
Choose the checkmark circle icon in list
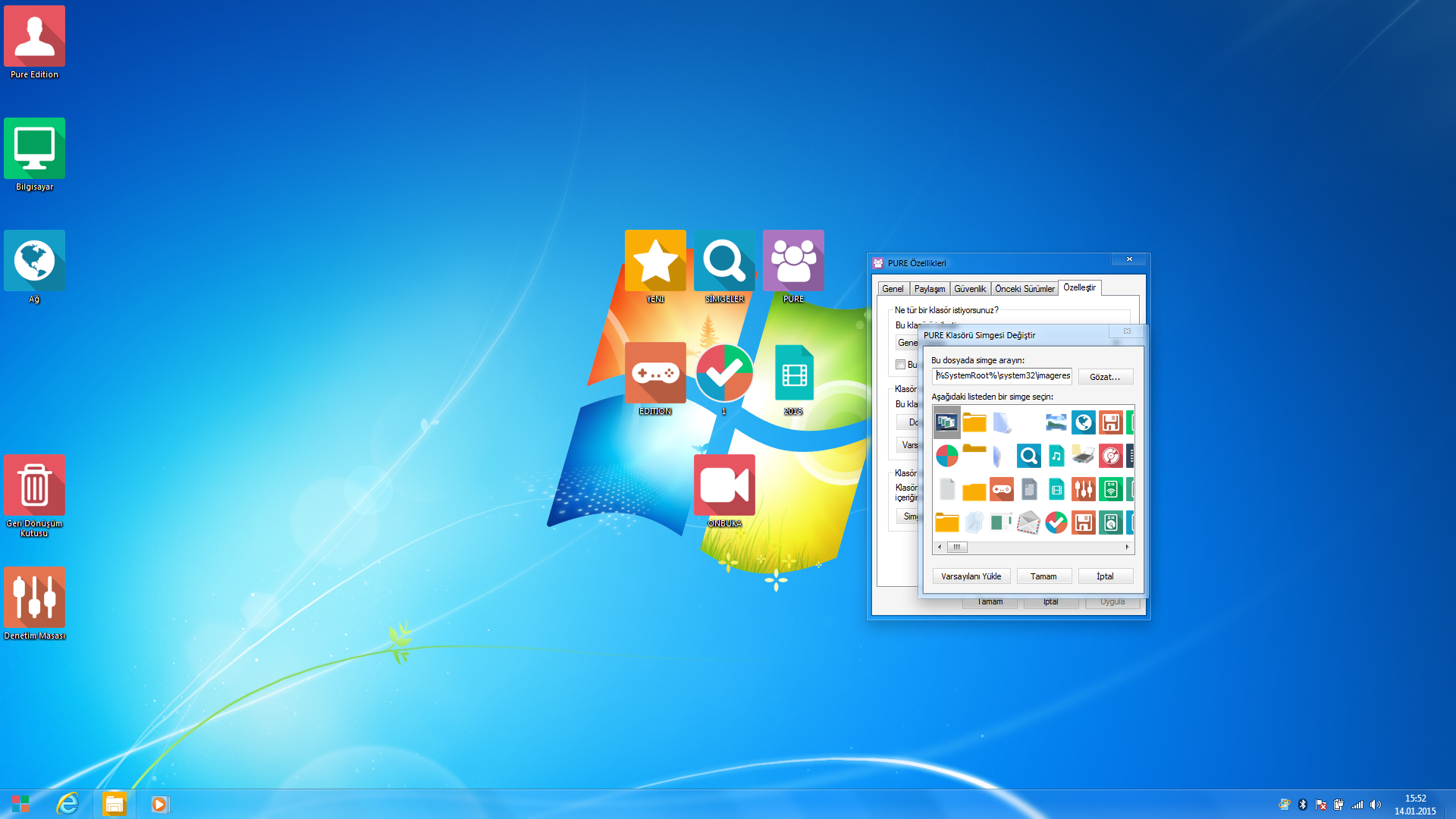pyautogui.click(x=1056, y=522)
